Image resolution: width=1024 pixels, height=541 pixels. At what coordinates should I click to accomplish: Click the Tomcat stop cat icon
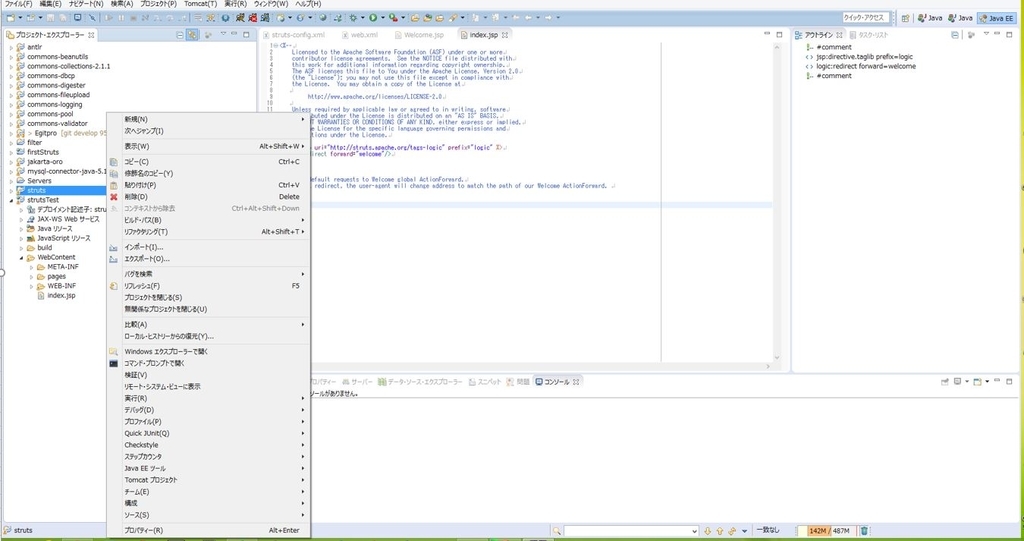(x=253, y=18)
